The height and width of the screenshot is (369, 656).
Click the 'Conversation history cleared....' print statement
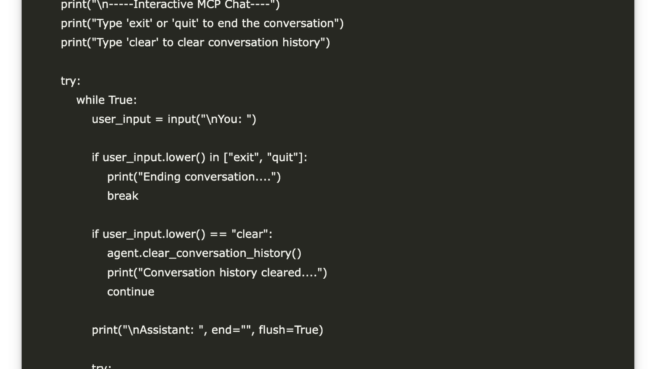(x=217, y=273)
